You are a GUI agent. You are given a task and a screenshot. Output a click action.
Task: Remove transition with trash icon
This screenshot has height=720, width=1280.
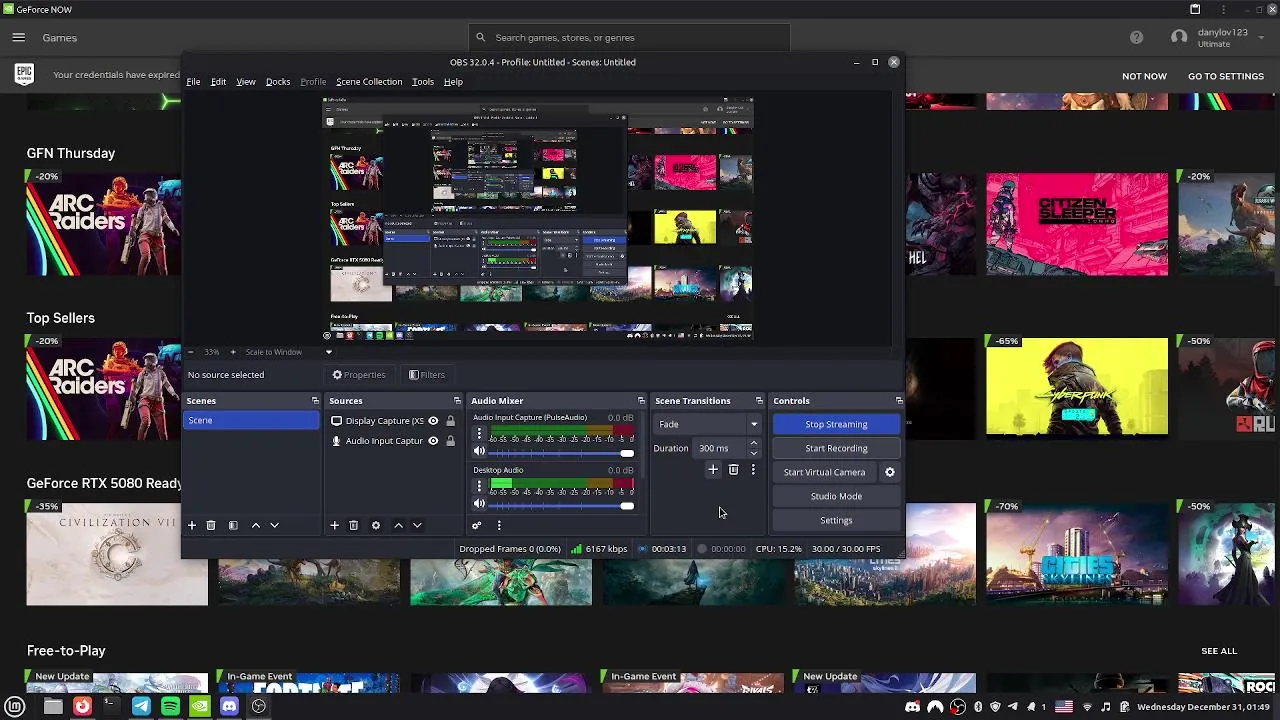(733, 470)
